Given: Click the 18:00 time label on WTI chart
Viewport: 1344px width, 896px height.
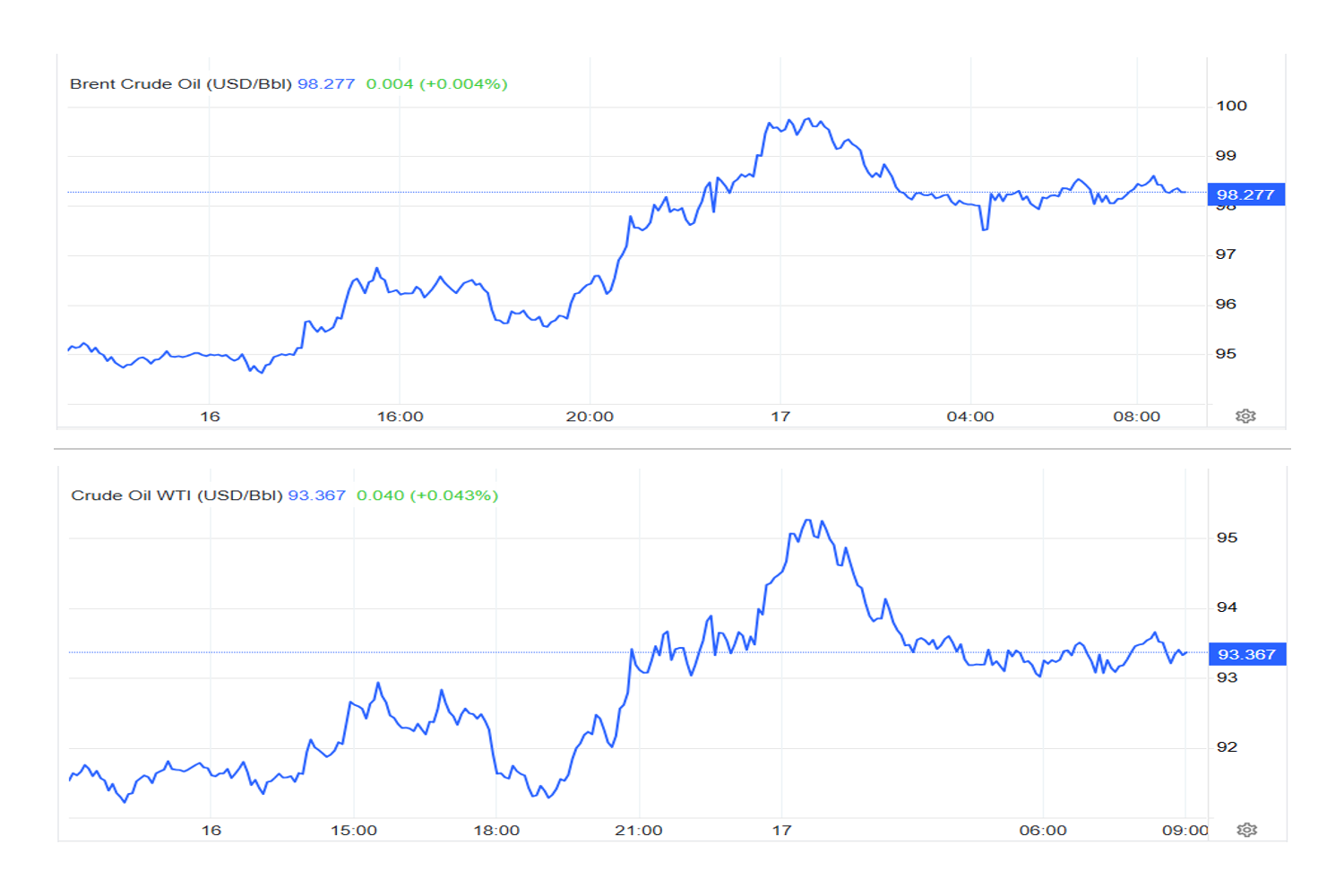Looking at the screenshot, I should point(496,831).
